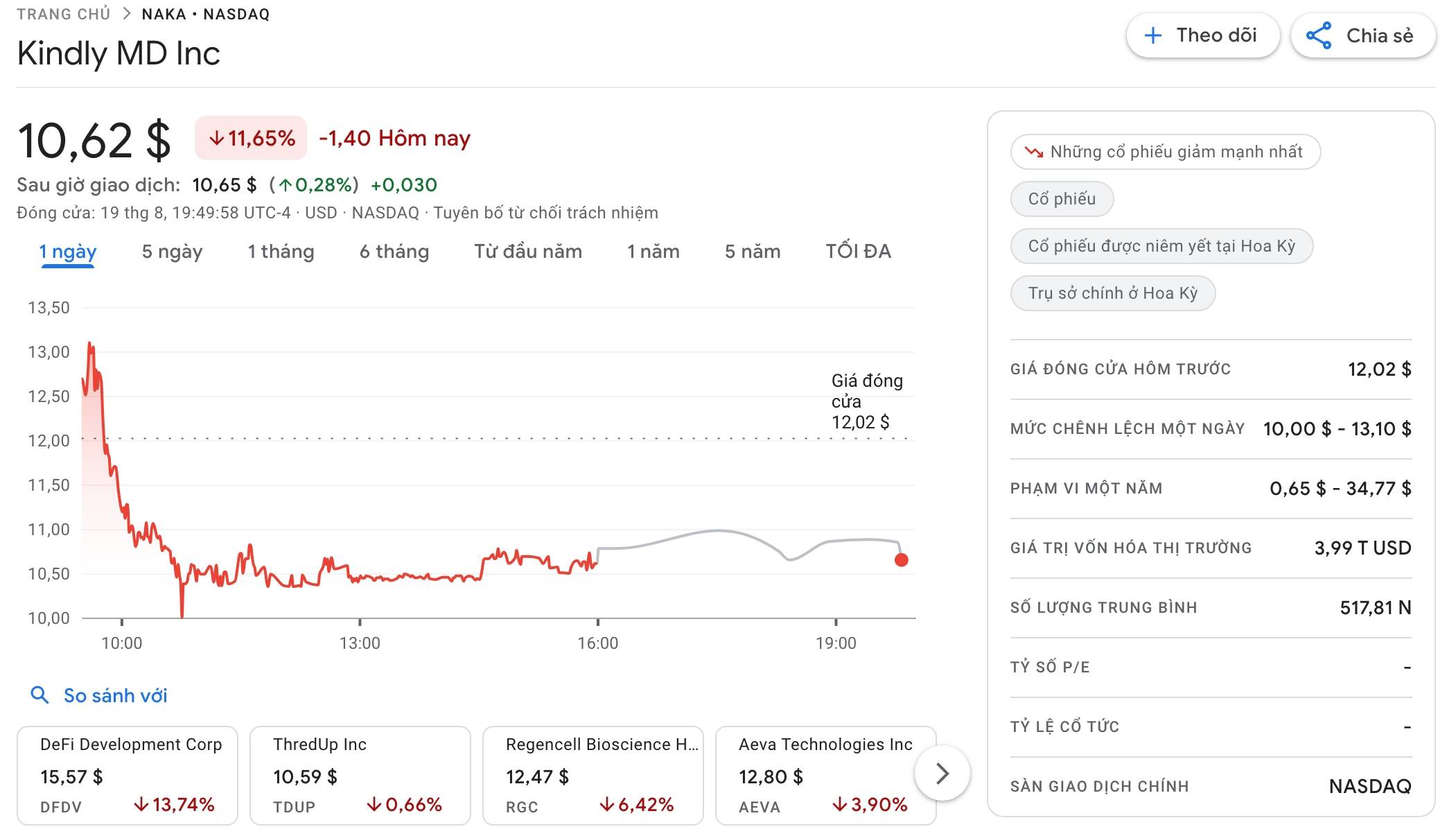
Task: Click the NAKA • NASDAQ breadcrumb text
Action: coord(206,14)
